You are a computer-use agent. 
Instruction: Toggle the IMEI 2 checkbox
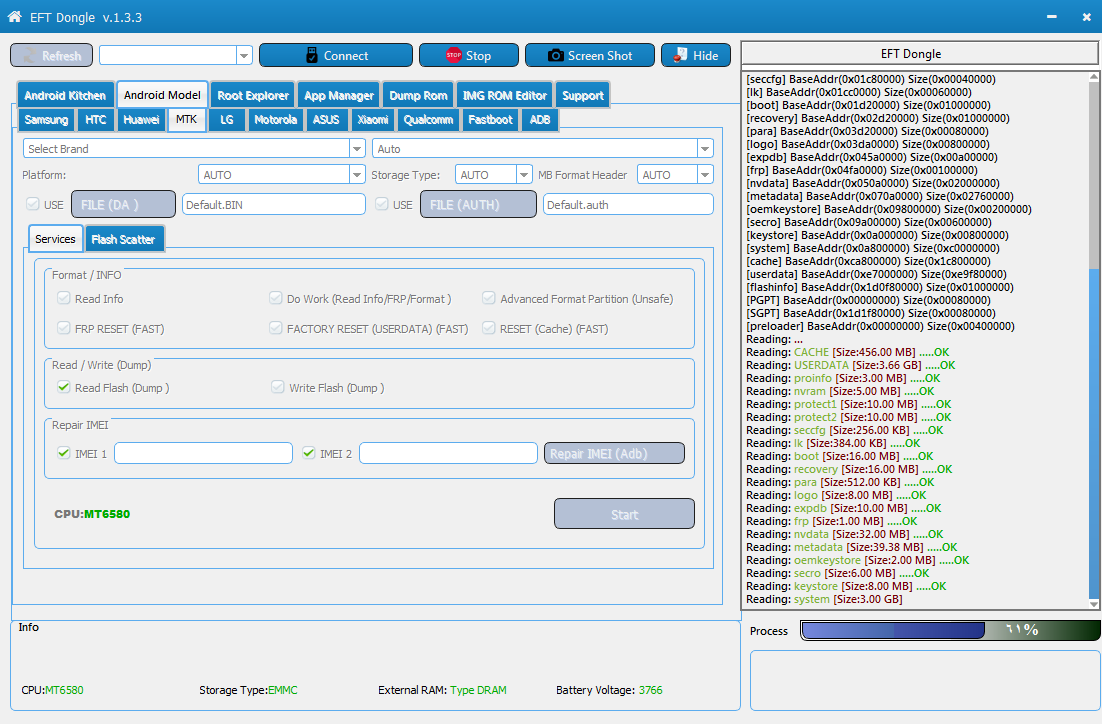[309, 453]
